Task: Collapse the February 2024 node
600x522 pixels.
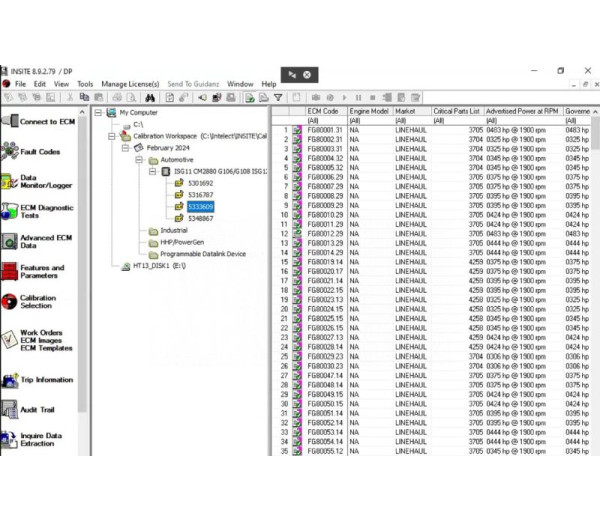Action: pos(125,147)
